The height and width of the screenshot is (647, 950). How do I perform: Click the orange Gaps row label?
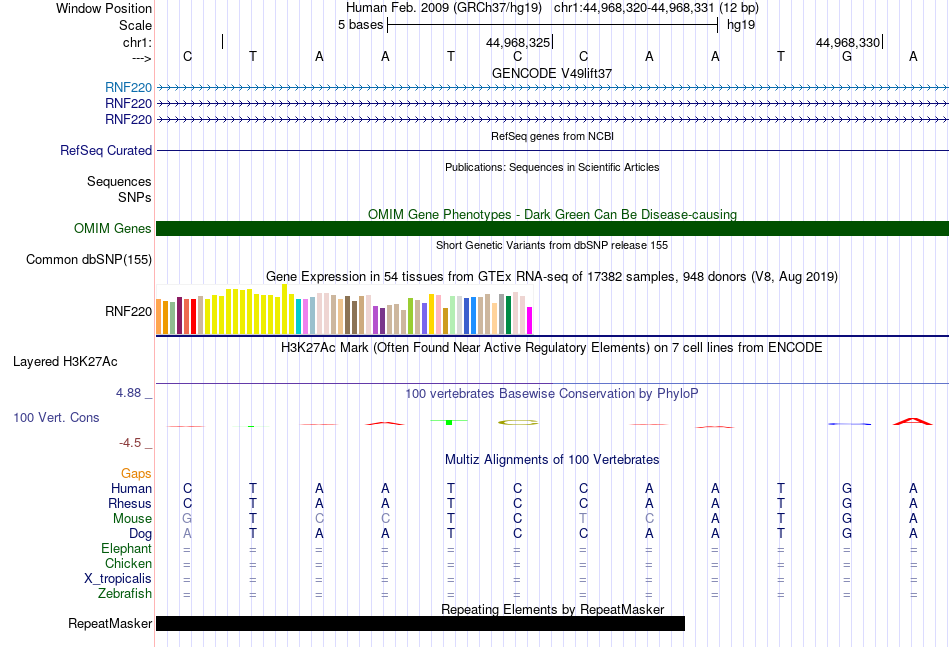[136, 474]
